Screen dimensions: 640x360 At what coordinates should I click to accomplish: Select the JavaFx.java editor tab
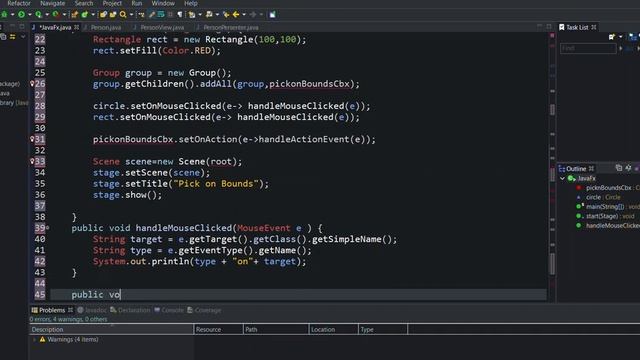pyautogui.click(x=55, y=28)
